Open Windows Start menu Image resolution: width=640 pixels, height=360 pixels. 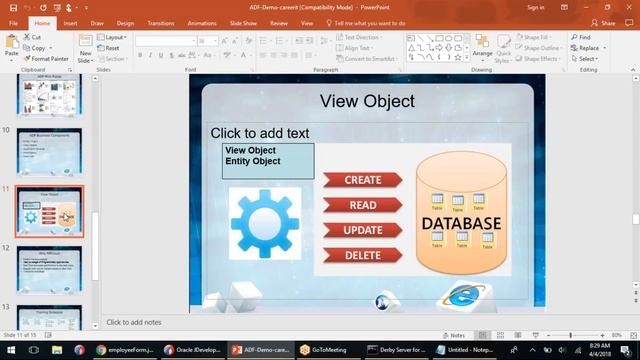(x=11, y=350)
